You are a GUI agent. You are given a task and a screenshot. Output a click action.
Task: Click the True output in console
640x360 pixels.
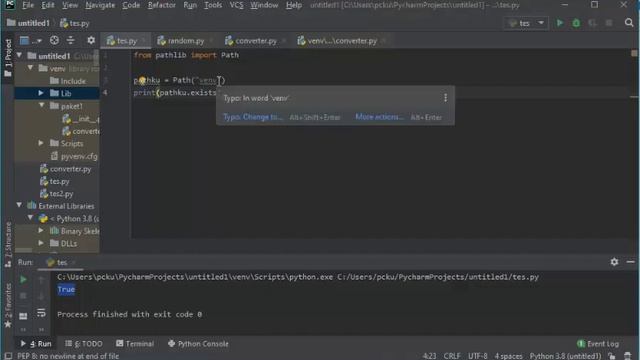66,289
